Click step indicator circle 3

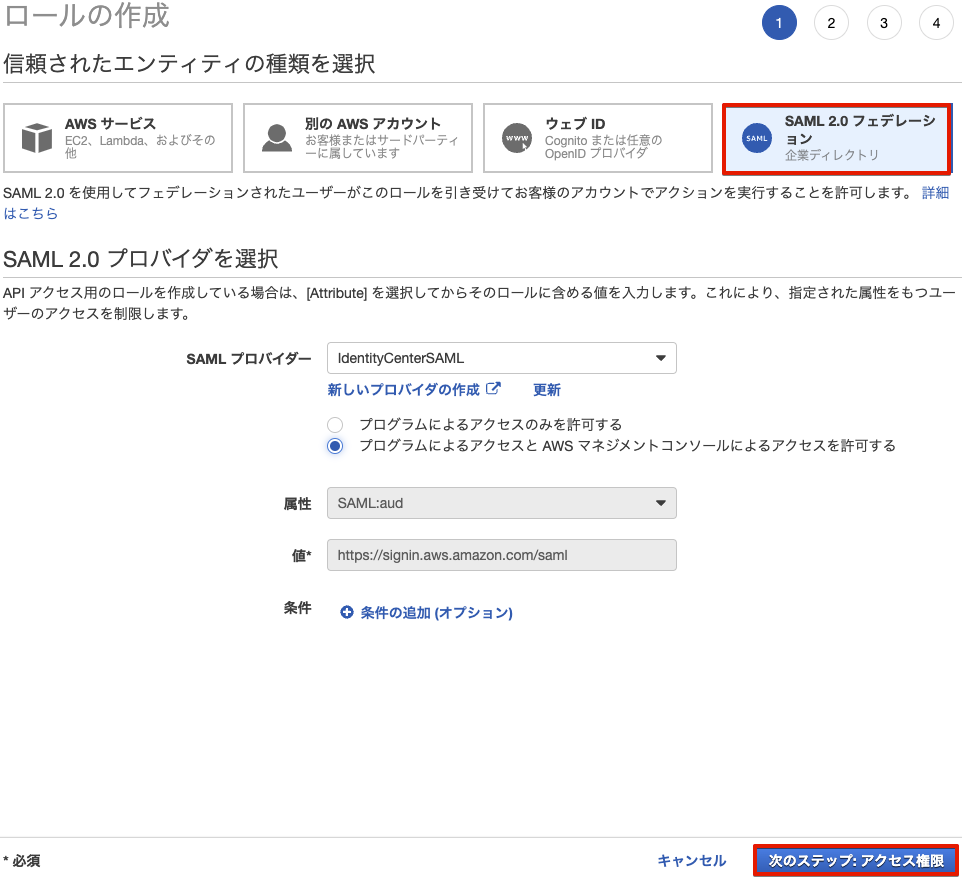tap(884, 22)
